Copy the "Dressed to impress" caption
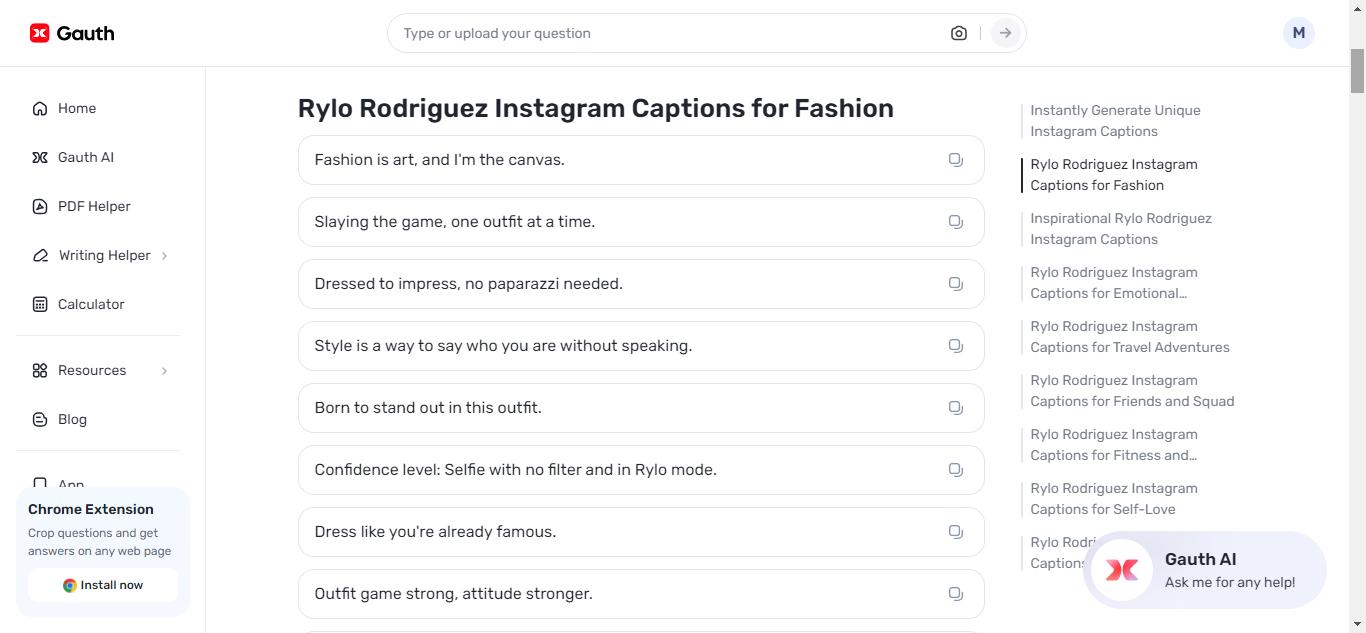Screen dimensions: 1366x633 pyautogui.click(x=956, y=284)
